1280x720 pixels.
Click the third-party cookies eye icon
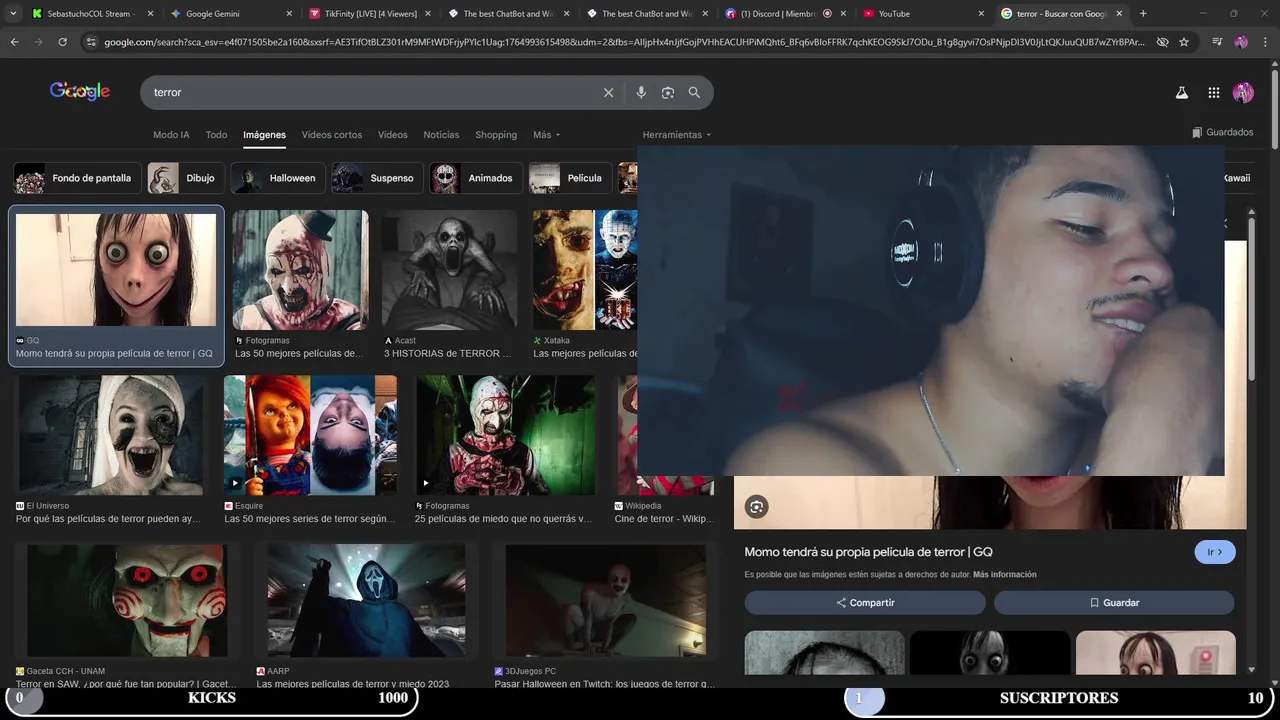click(x=1162, y=42)
